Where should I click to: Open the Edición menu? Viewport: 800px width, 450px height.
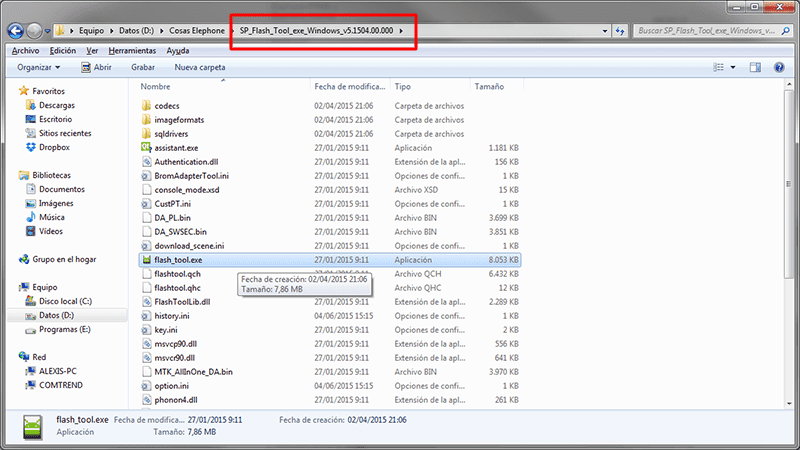coord(63,51)
